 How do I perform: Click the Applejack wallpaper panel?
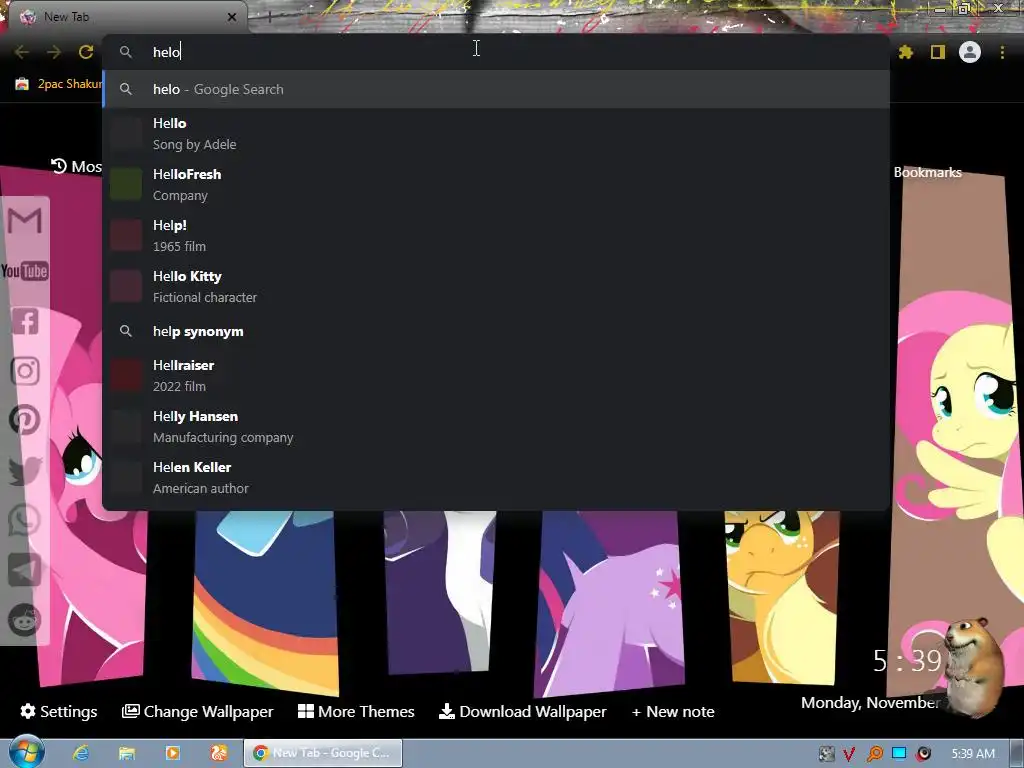coord(782,596)
